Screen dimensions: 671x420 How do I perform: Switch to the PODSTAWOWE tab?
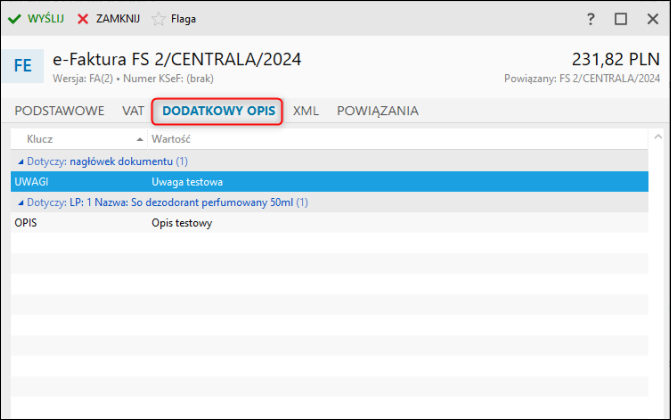pyautogui.click(x=59, y=111)
